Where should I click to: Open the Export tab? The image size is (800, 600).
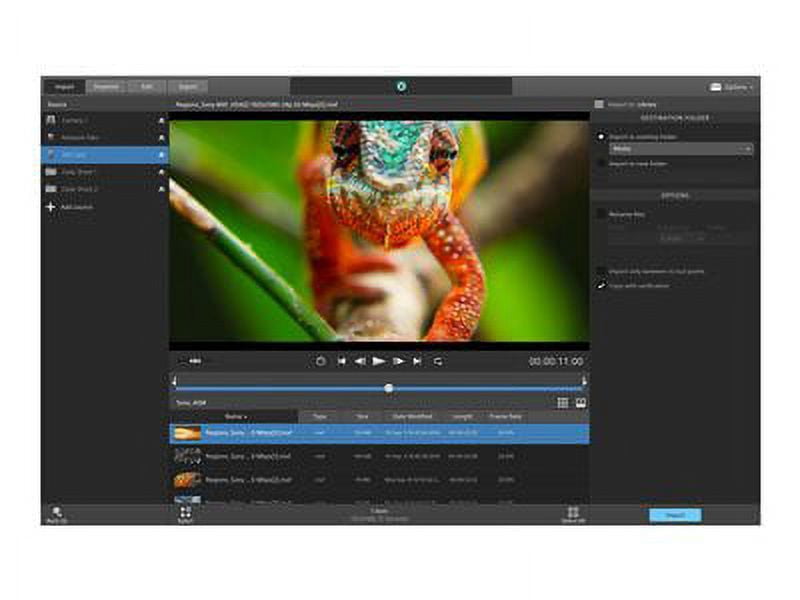(187, 87)
